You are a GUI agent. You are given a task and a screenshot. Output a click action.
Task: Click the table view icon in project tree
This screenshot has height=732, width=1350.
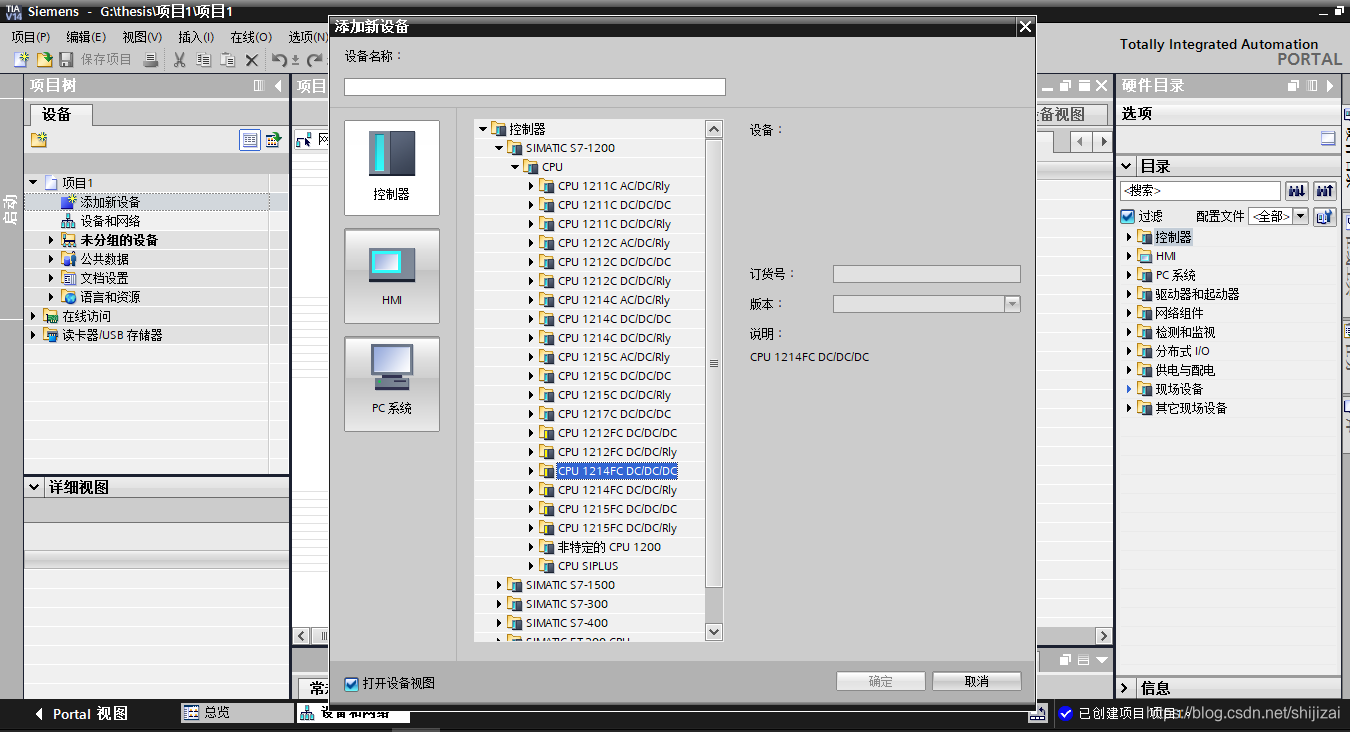point(250,140)
